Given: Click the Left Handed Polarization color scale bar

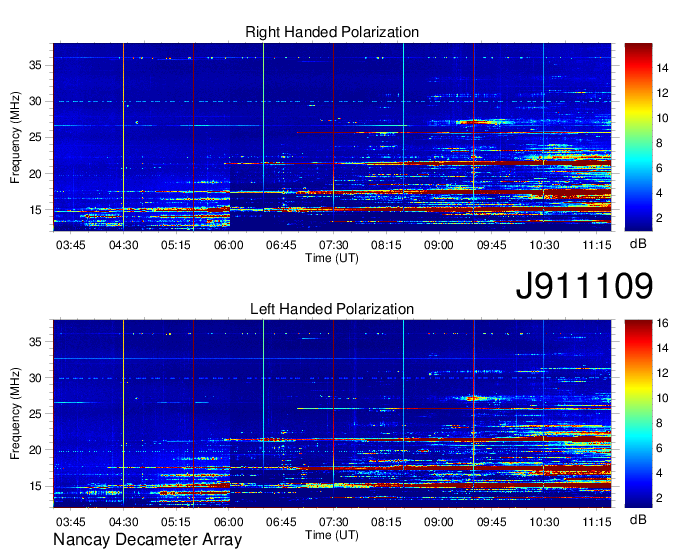Looking at the screenshot, I should 638,413.
